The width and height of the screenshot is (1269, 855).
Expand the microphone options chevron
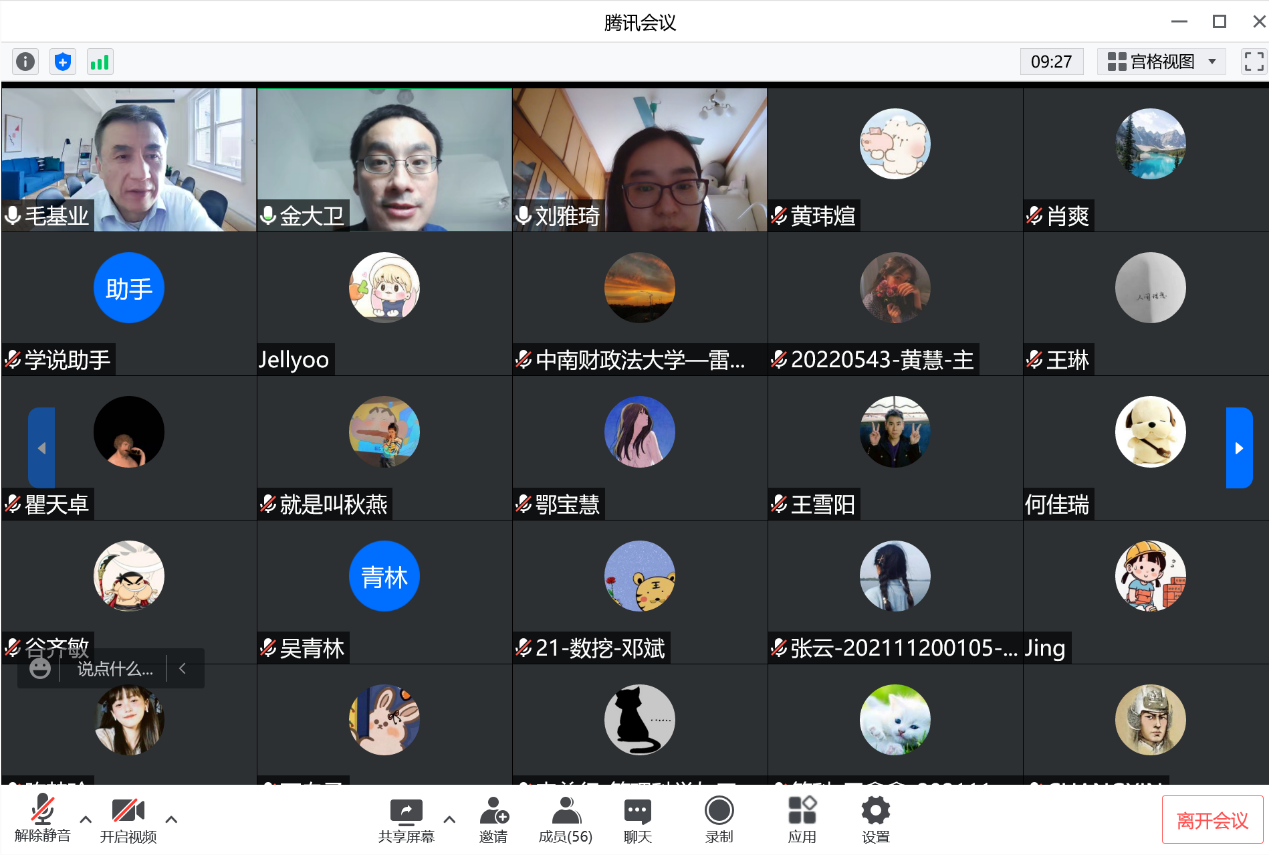[x=85, y=820]
